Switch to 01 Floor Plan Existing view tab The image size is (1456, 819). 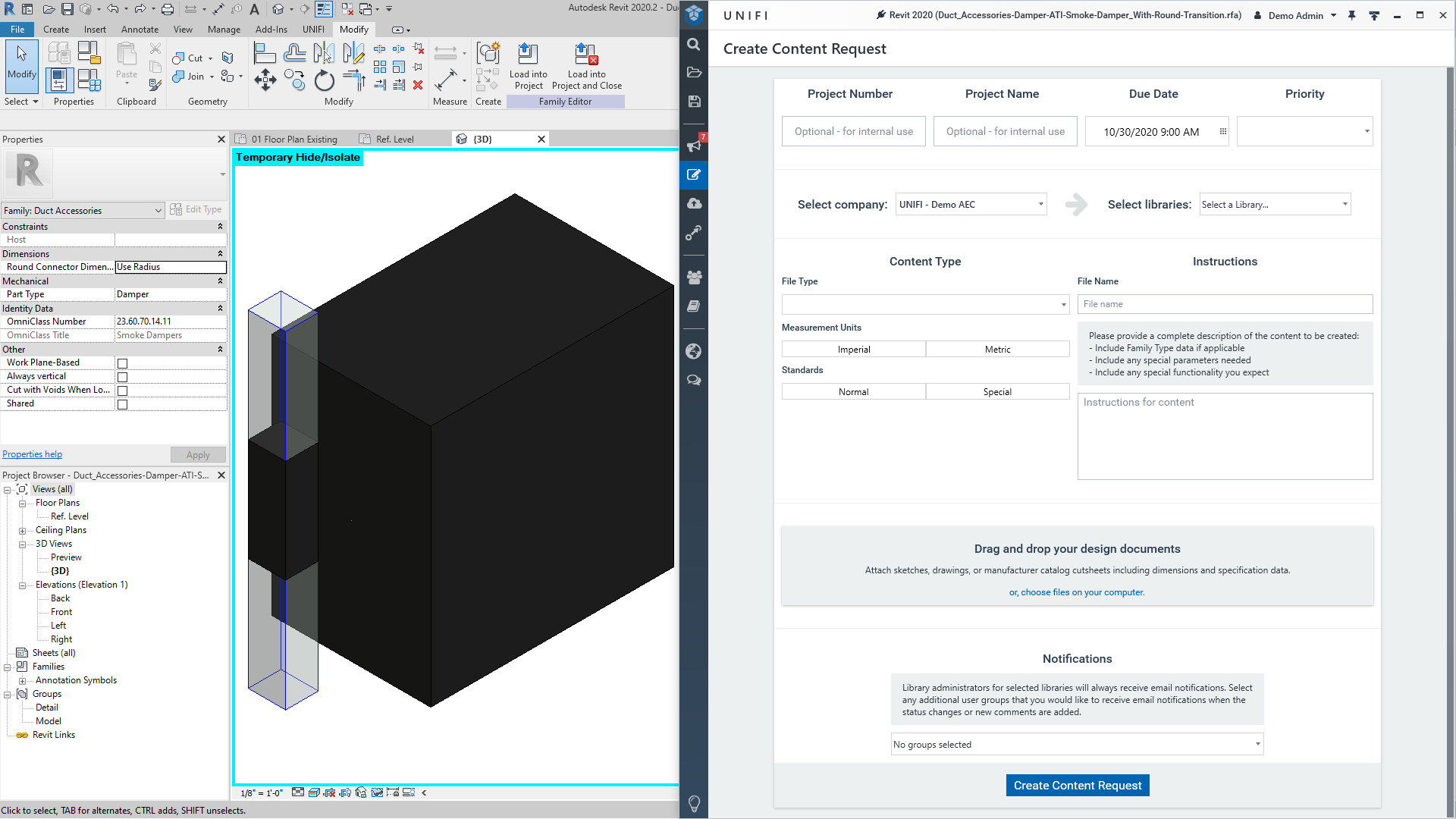pyautogui.click(x=293, y=140)
